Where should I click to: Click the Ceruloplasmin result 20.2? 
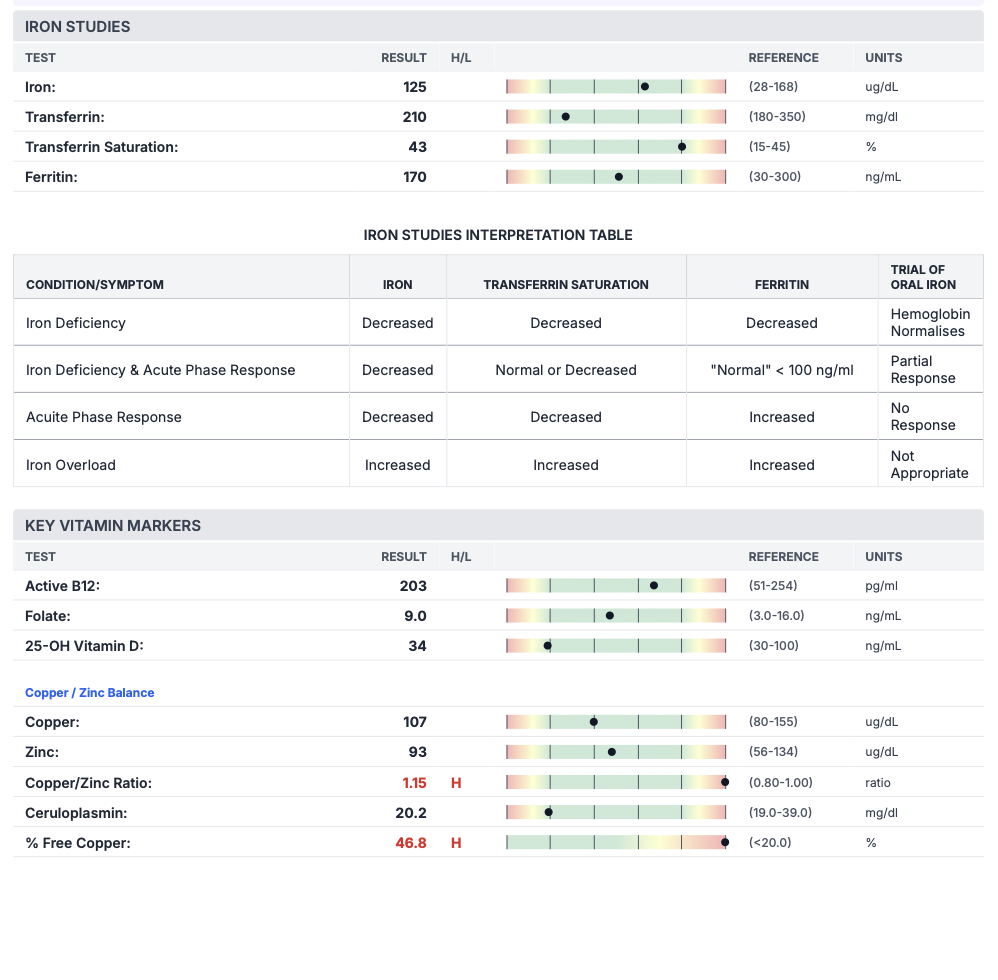point(411,813)
